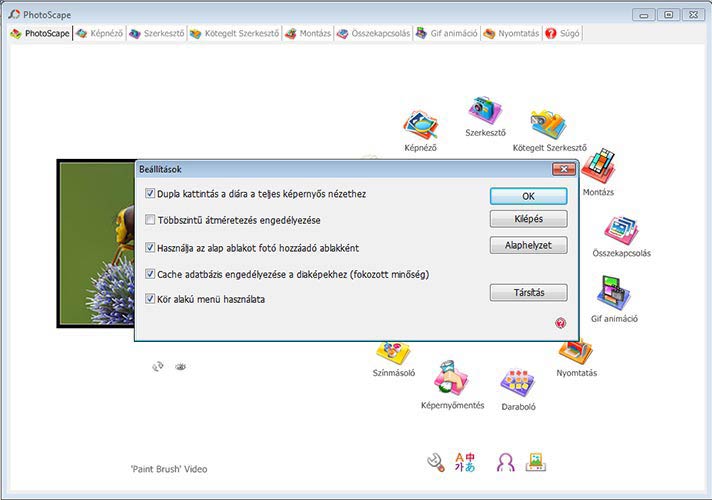The width and height of the screenshot is (712, 500).
Task: Open the Súgó help tab
Action: click(563, 33)
